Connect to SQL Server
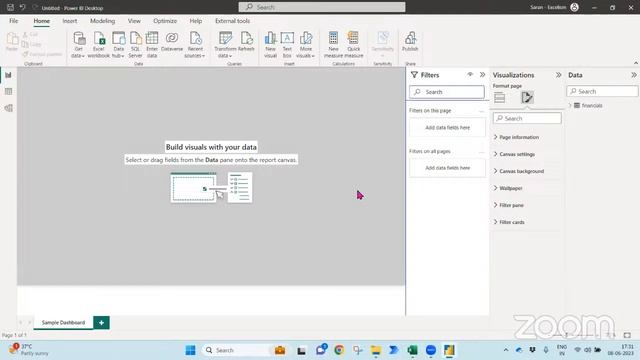 (135, 45)
